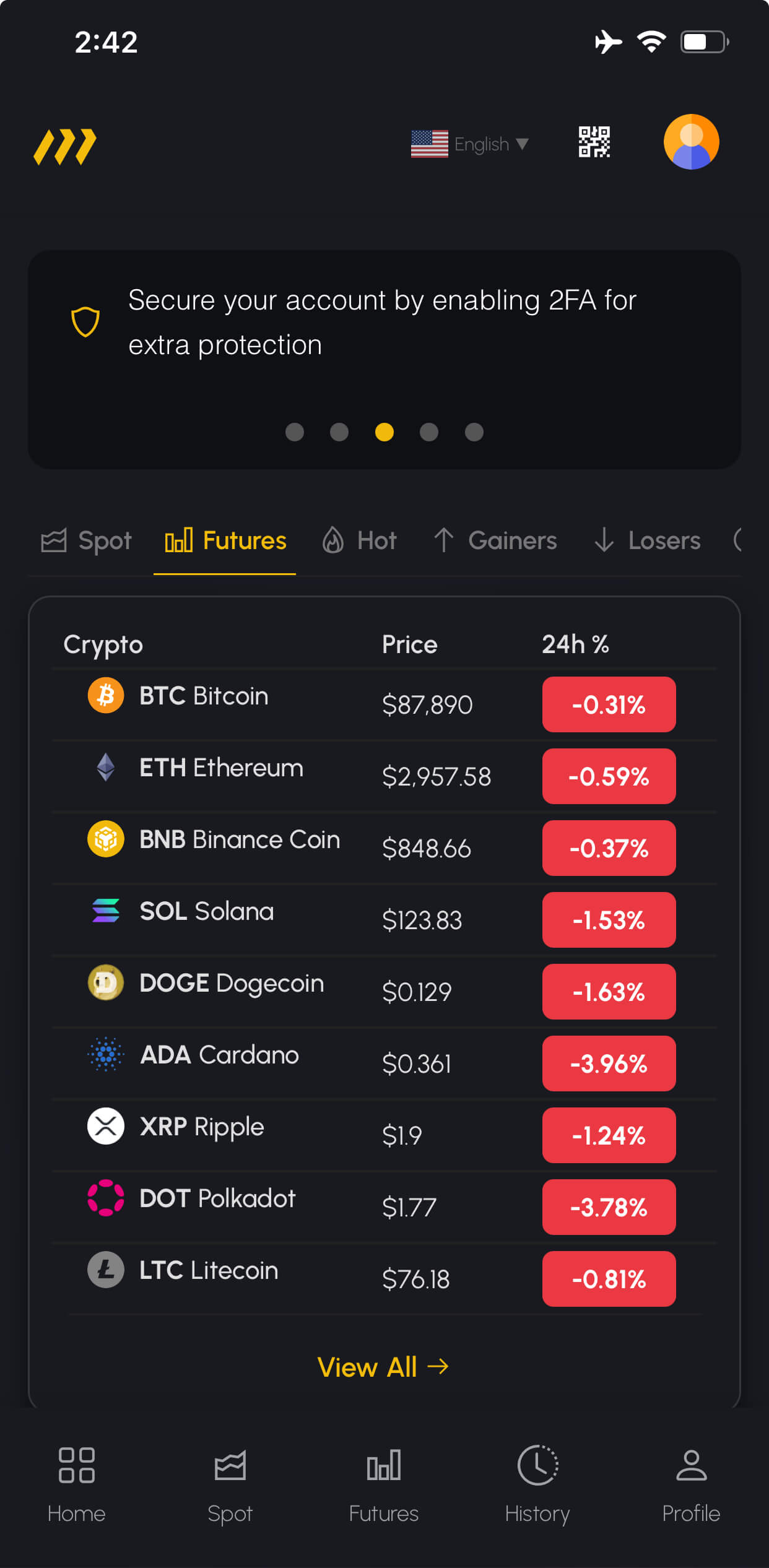Tap the ETH -0.59% change badge

tap(609, 776)
